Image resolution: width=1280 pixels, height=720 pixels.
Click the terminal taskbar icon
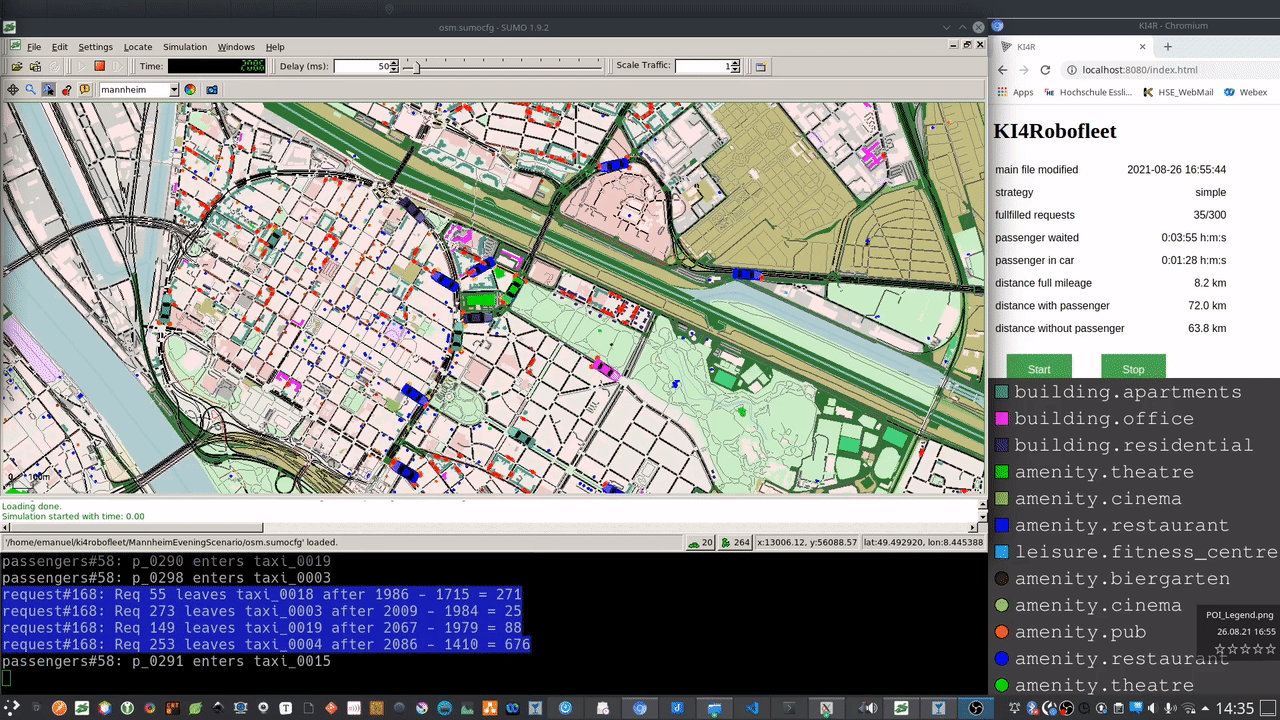click(x=789, y=708)
